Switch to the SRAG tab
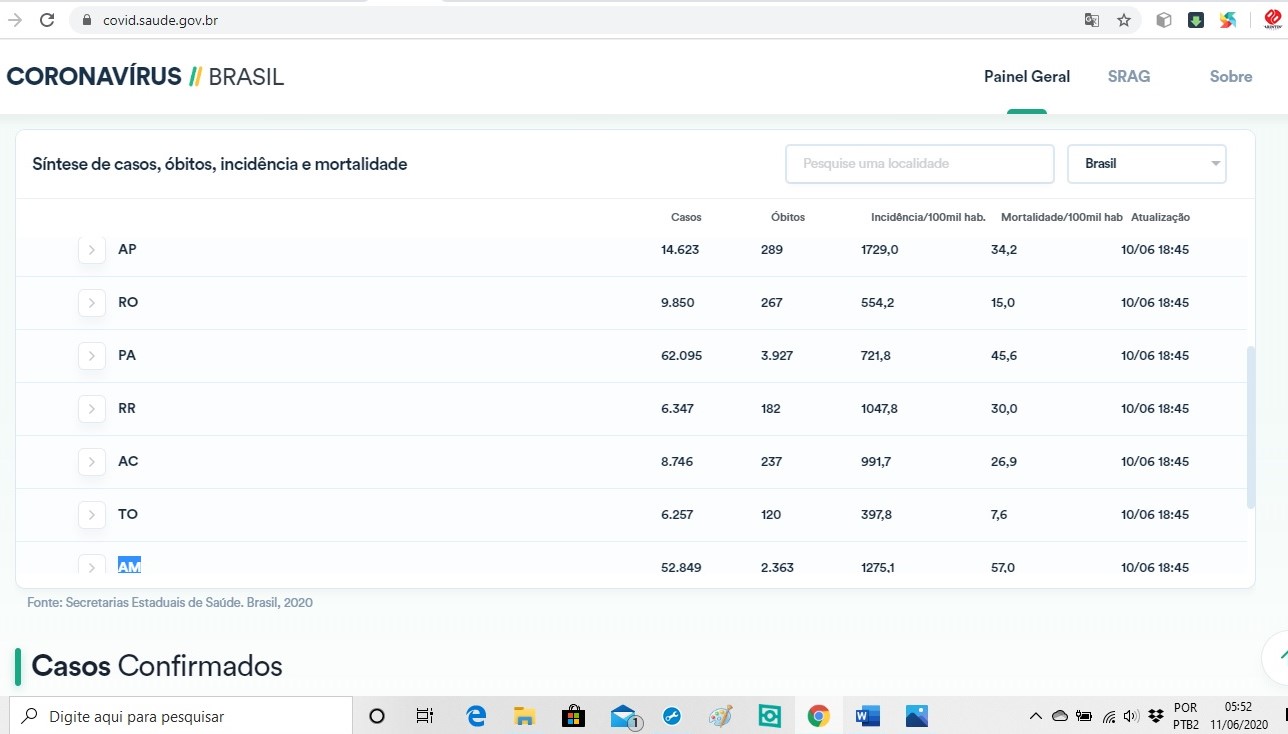Image resolution: width=1288 pixels, height=734 pixels. 1128,77
